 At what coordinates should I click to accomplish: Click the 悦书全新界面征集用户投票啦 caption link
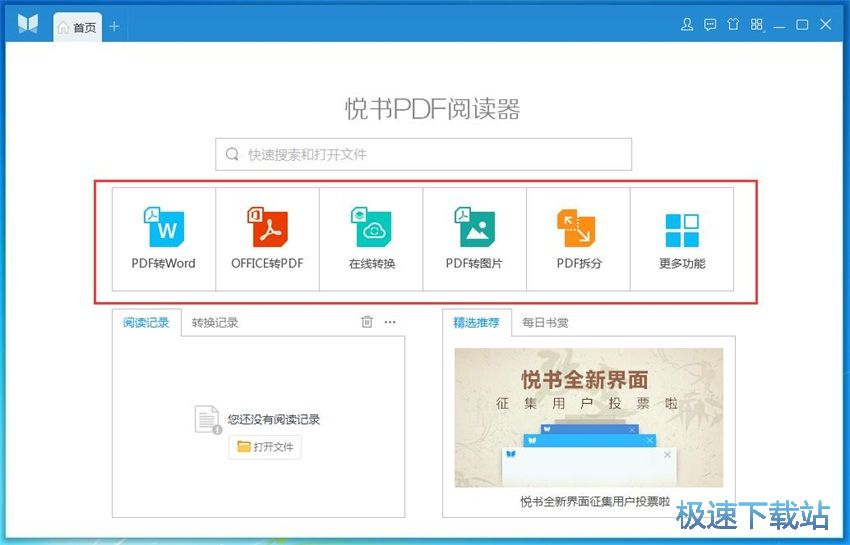click(595, 502)
